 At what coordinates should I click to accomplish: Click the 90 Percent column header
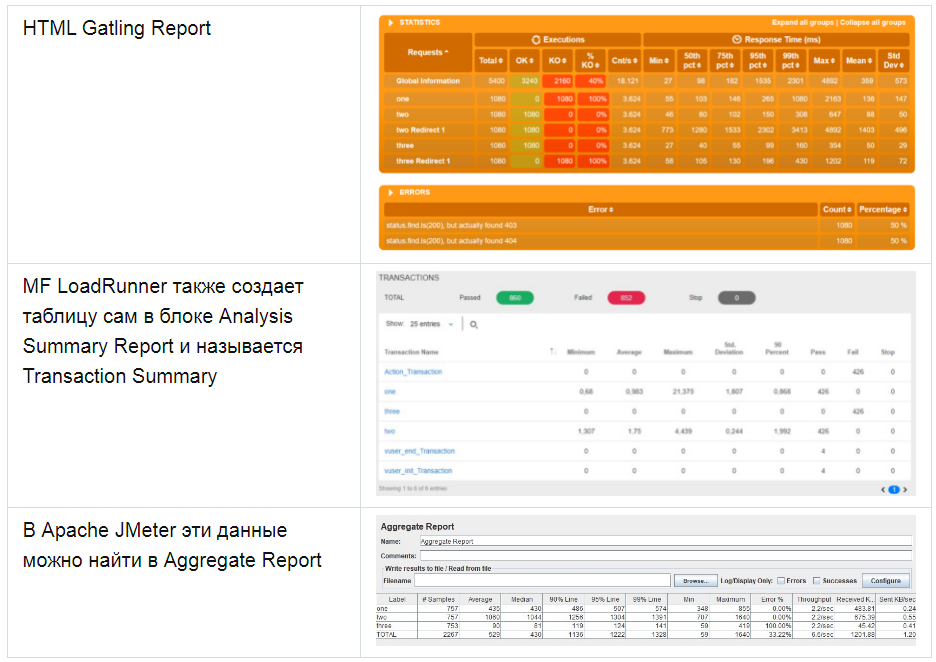tap(777, 349)
